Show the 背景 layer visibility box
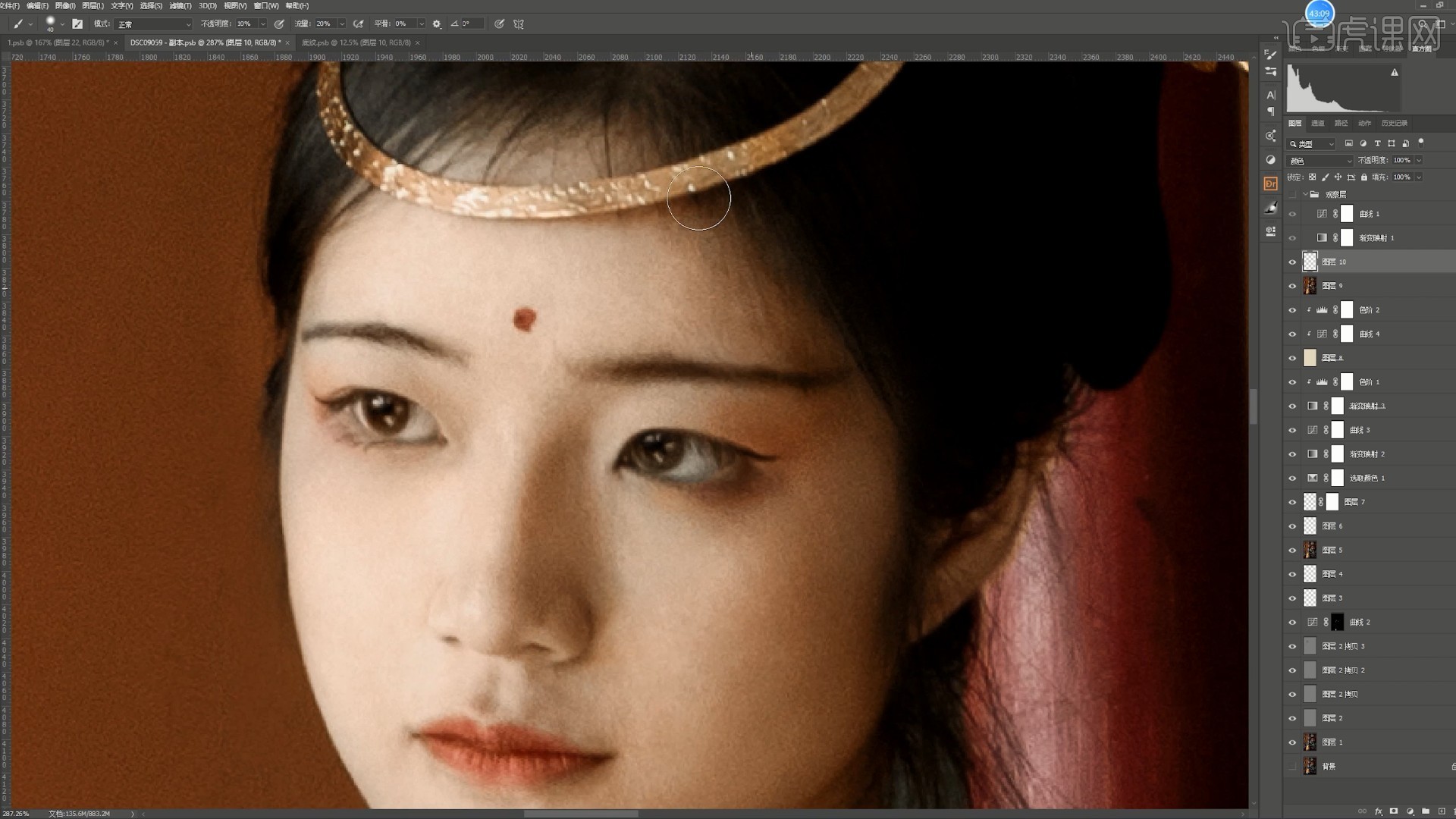The image size is (1456, 819). click(1293, 767)
